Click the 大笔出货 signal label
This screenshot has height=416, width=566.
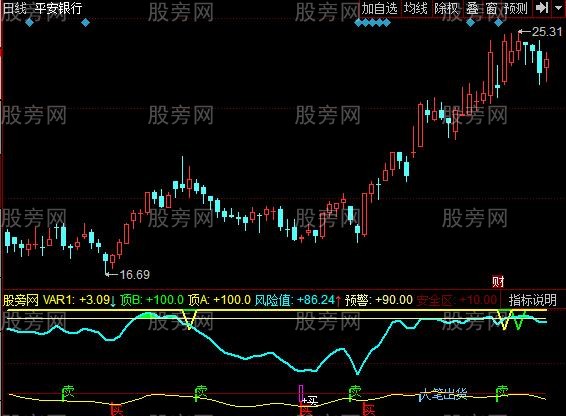click(x=443, y=395)
